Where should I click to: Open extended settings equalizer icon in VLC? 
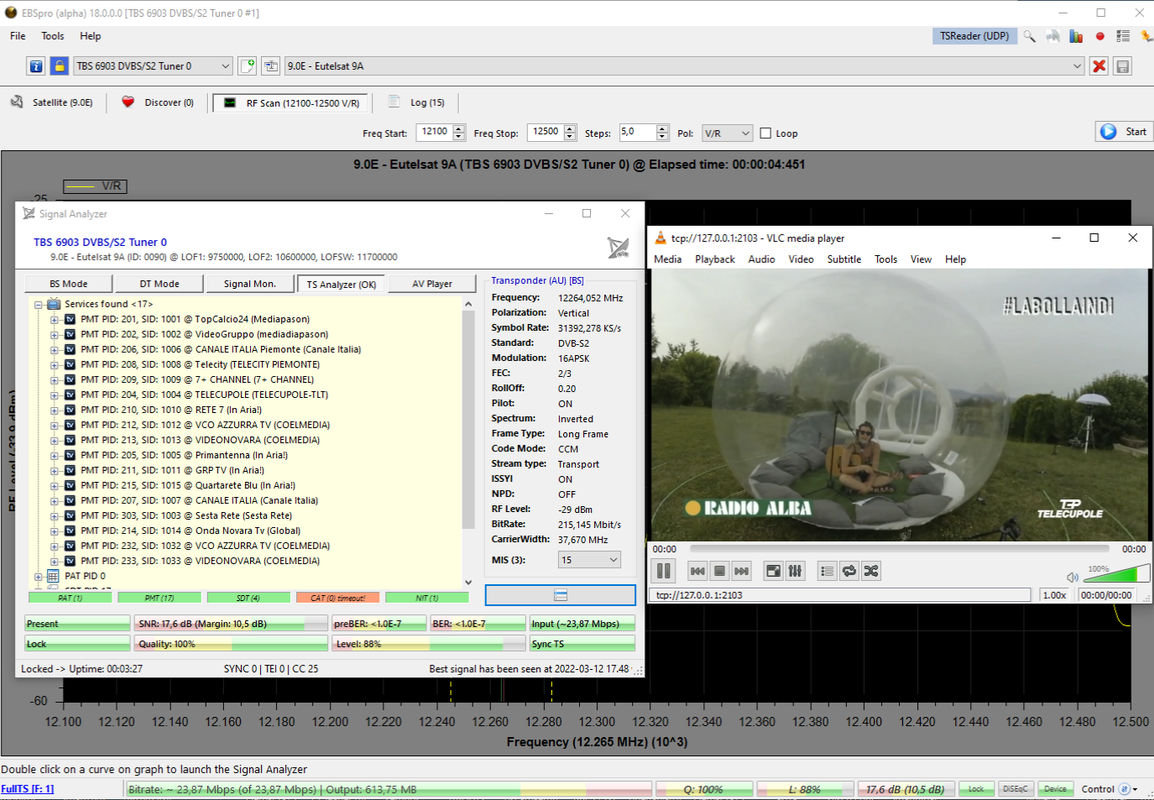pos(795,571)
